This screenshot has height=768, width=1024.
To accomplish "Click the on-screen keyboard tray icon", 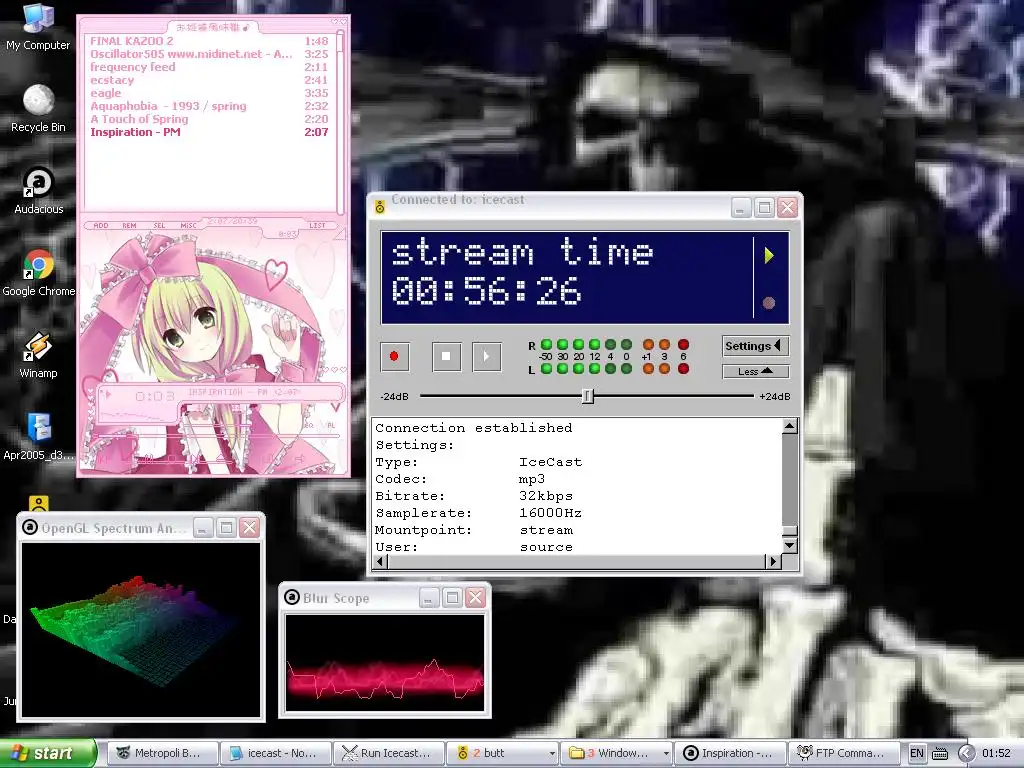I will [x=940, y=754].
